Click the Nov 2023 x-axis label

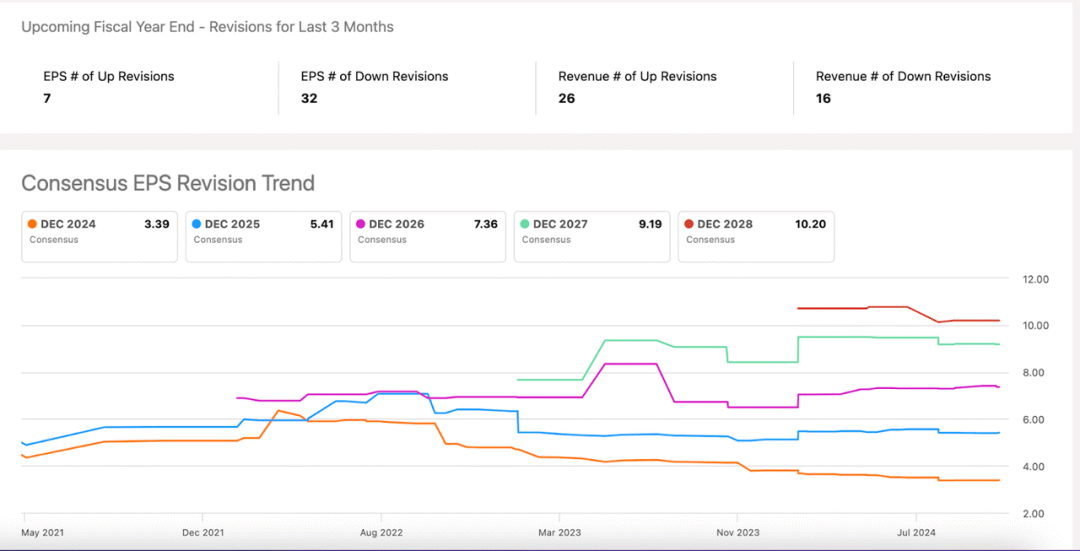coord(737,533)
